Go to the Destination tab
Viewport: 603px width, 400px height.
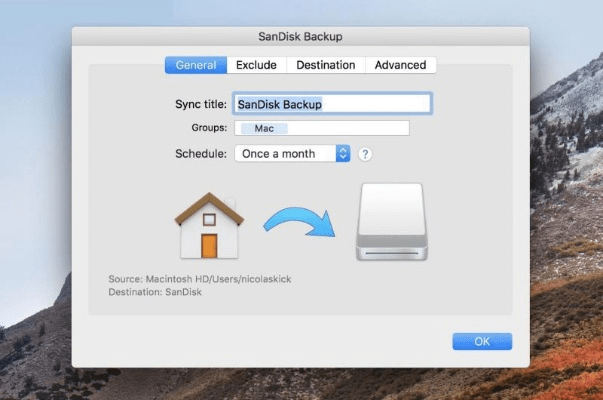pos(325,65)
